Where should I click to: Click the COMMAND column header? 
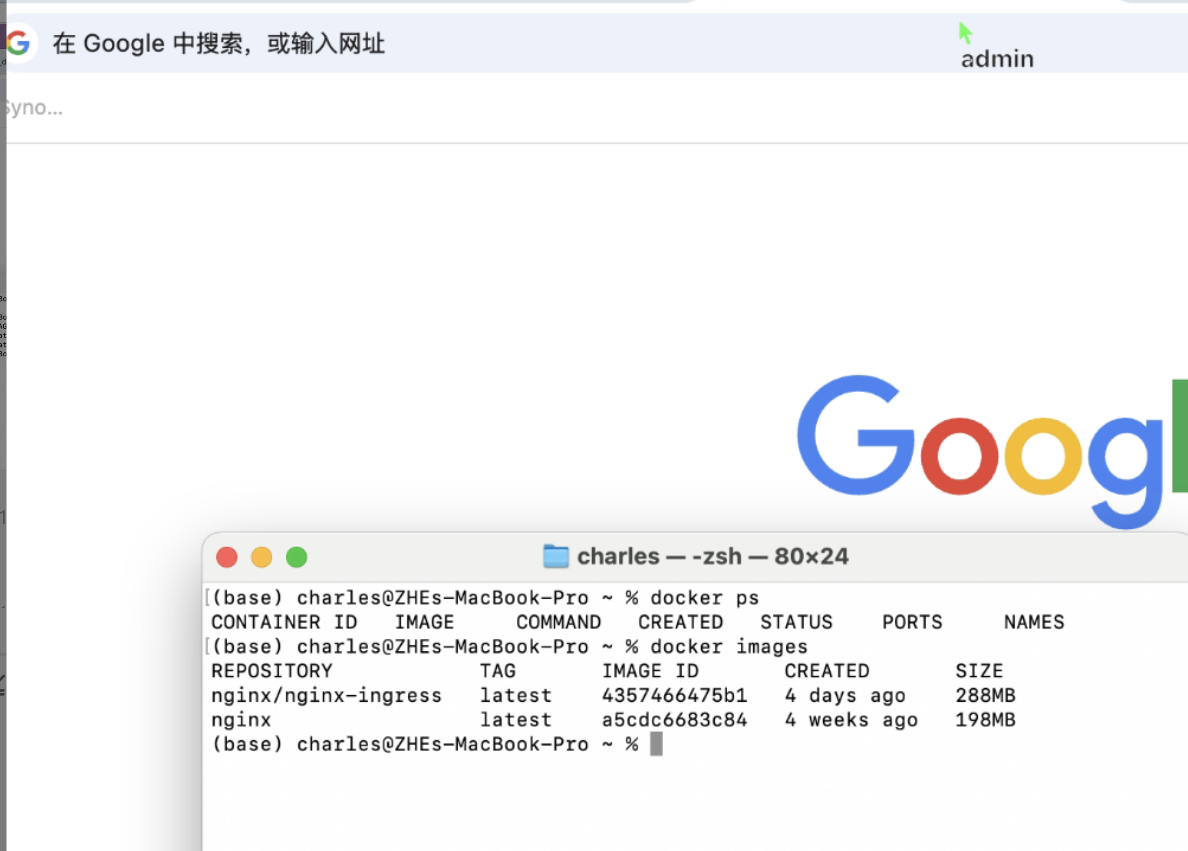pos(558,622)
